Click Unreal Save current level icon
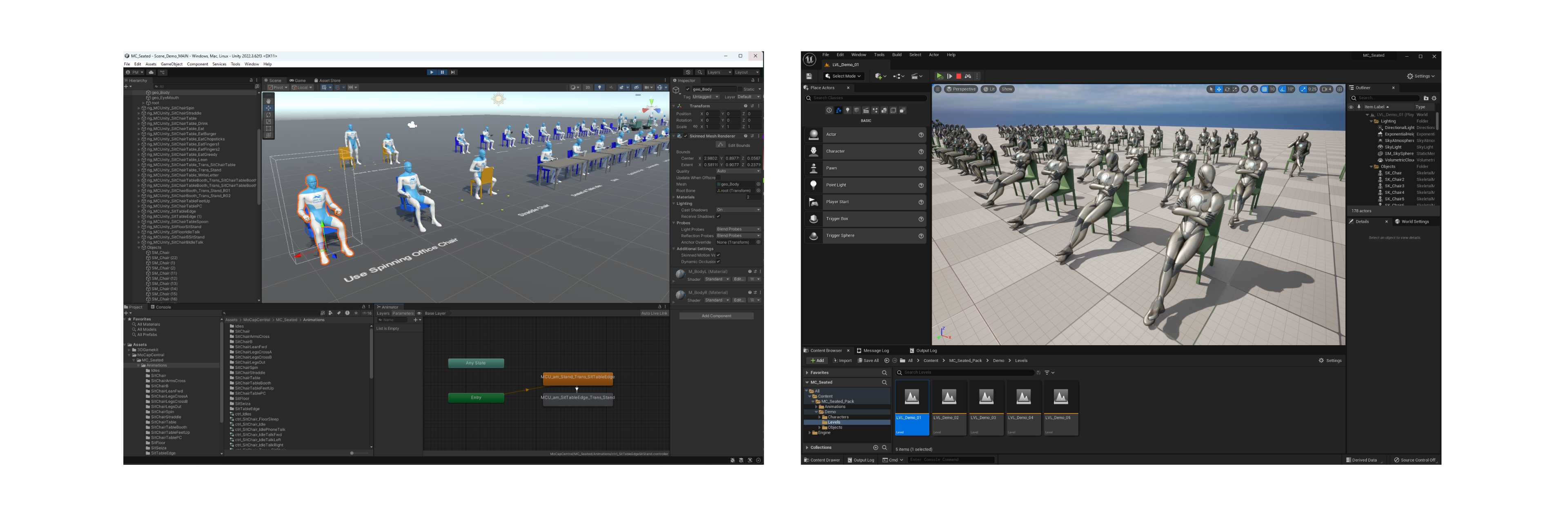 click(x=809, y=76)
